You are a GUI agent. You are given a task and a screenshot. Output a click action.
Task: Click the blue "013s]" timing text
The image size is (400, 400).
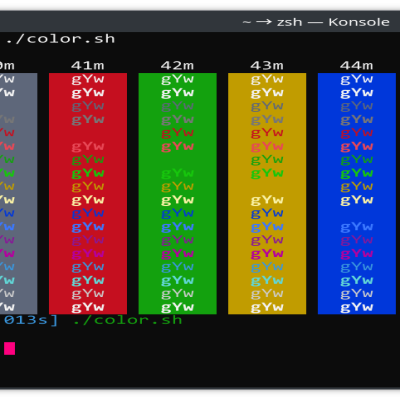31,320
